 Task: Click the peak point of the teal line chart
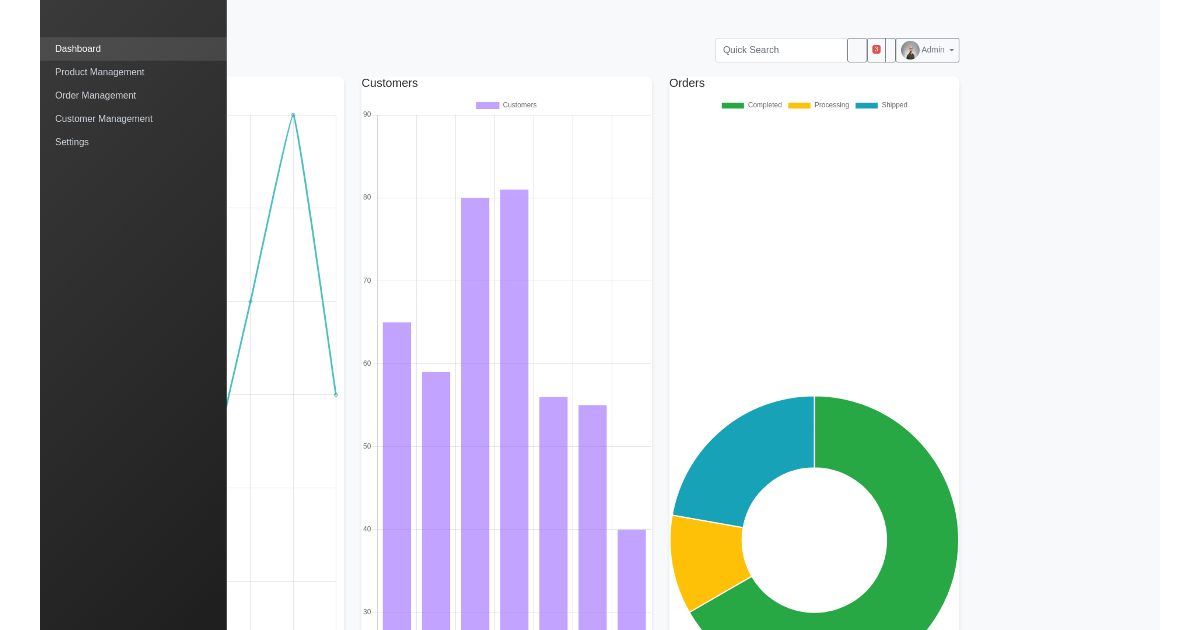pyautogui.click(x=293, y=115)
